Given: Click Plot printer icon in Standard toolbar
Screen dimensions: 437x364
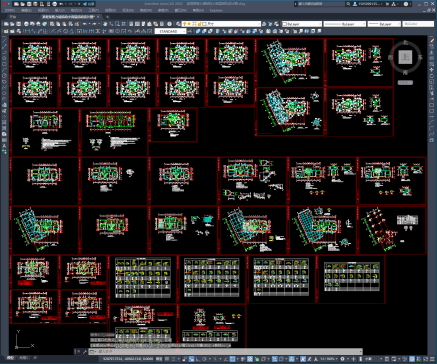Looking at the screenshot, I should click(x=26, y=24).
